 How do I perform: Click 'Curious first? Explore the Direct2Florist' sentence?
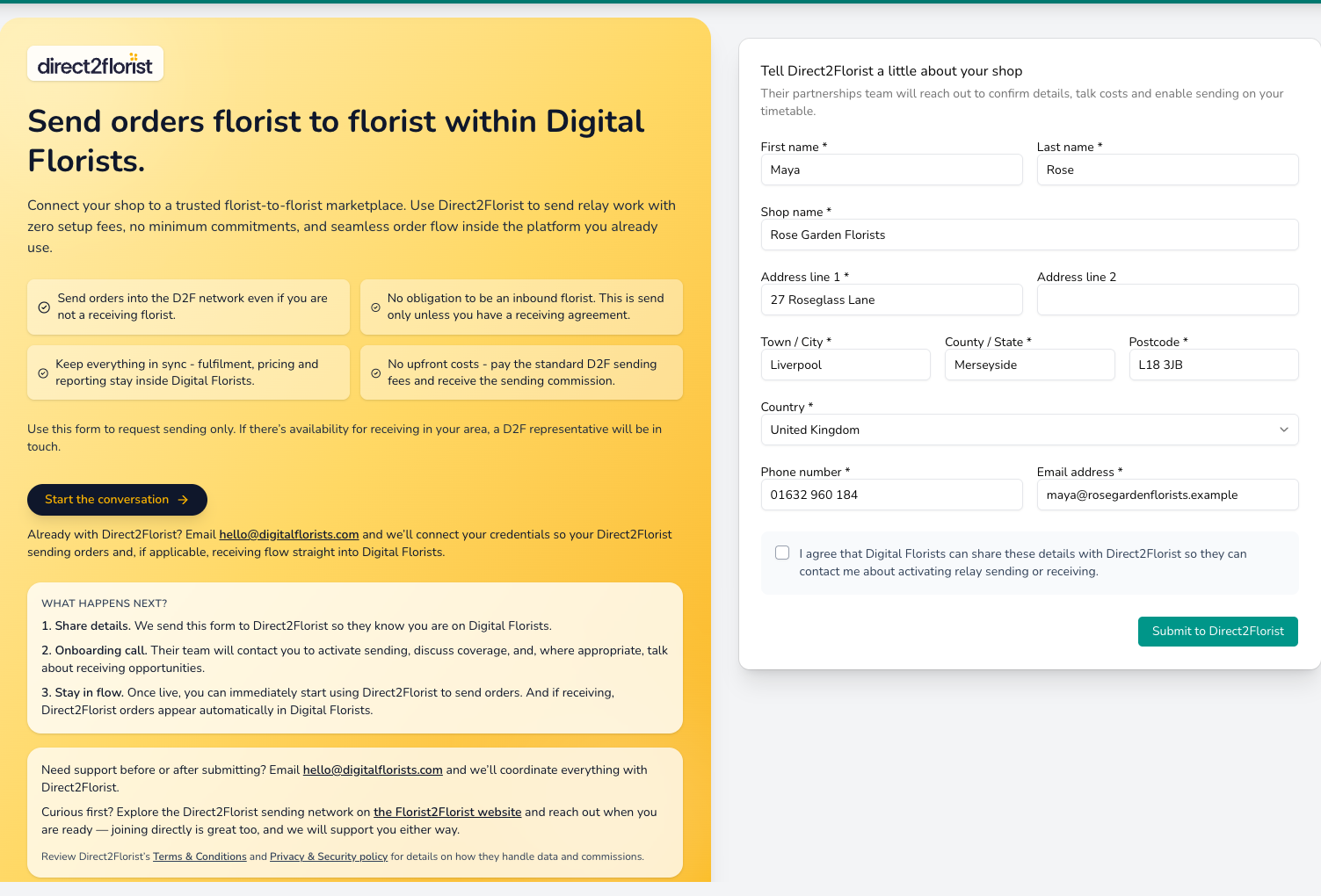pyautogui.click(x=349, y=820)
